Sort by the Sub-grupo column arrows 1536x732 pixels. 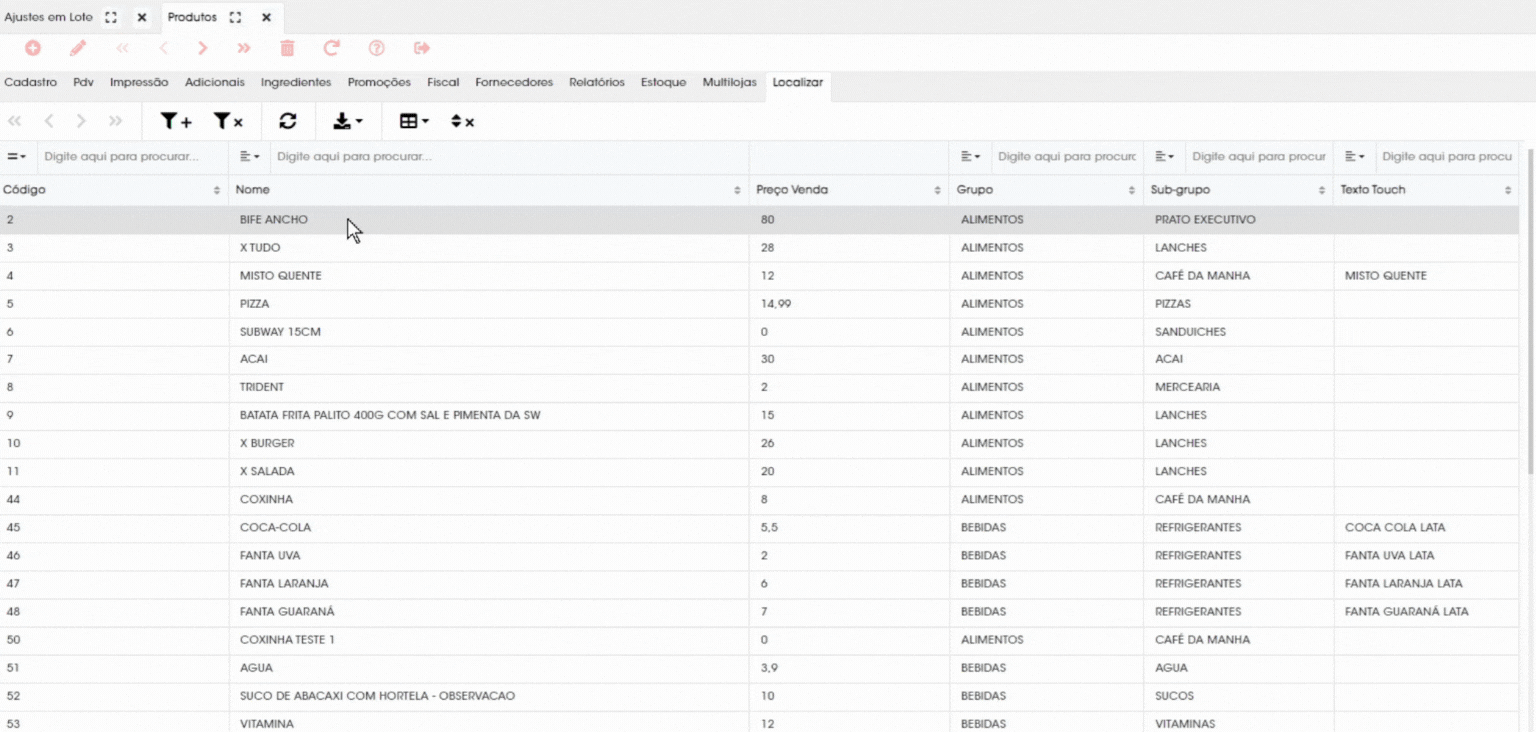click(1322, 190)
